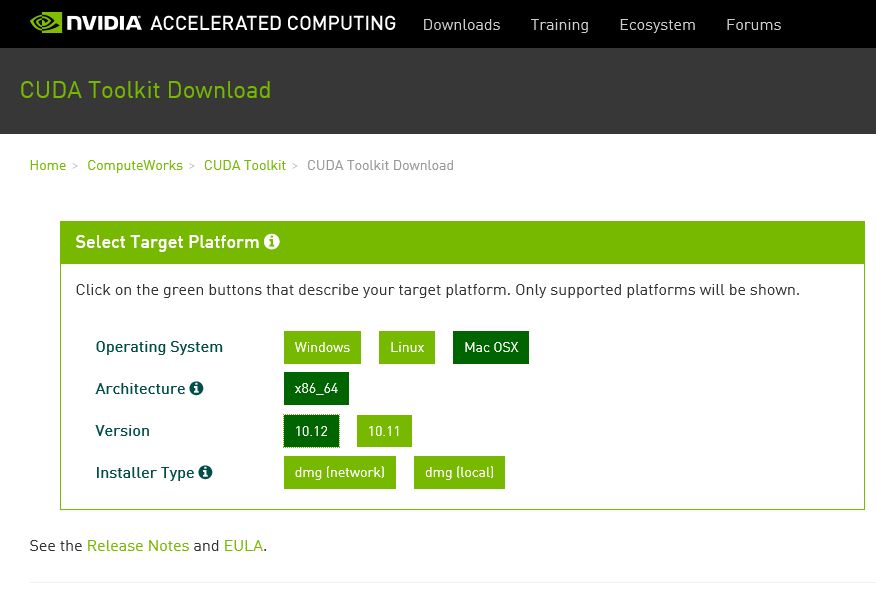This screenshot has height=589, width=876.
Task: Choose the dmg (network) installer type
Action: 340,472
